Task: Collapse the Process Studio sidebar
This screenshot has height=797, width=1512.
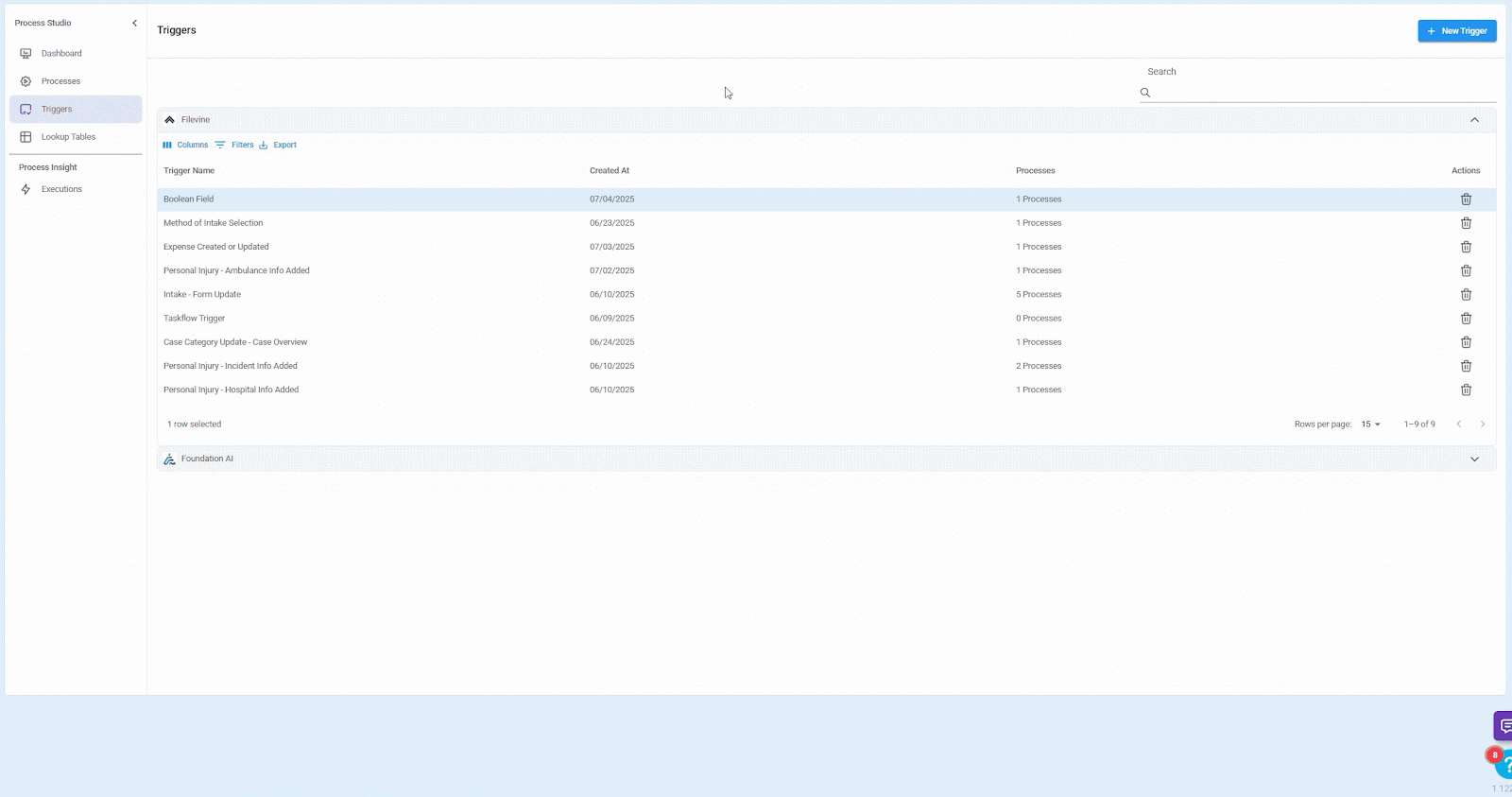Action: (134, 23)
